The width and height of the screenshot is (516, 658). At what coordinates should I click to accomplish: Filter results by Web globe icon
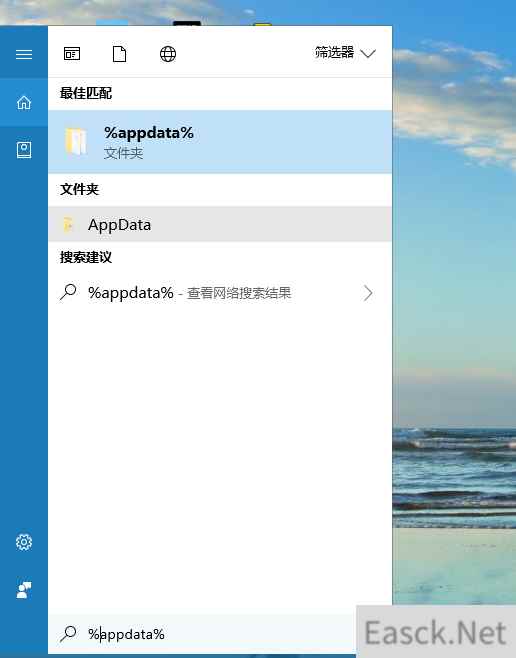tap(168, 54)
